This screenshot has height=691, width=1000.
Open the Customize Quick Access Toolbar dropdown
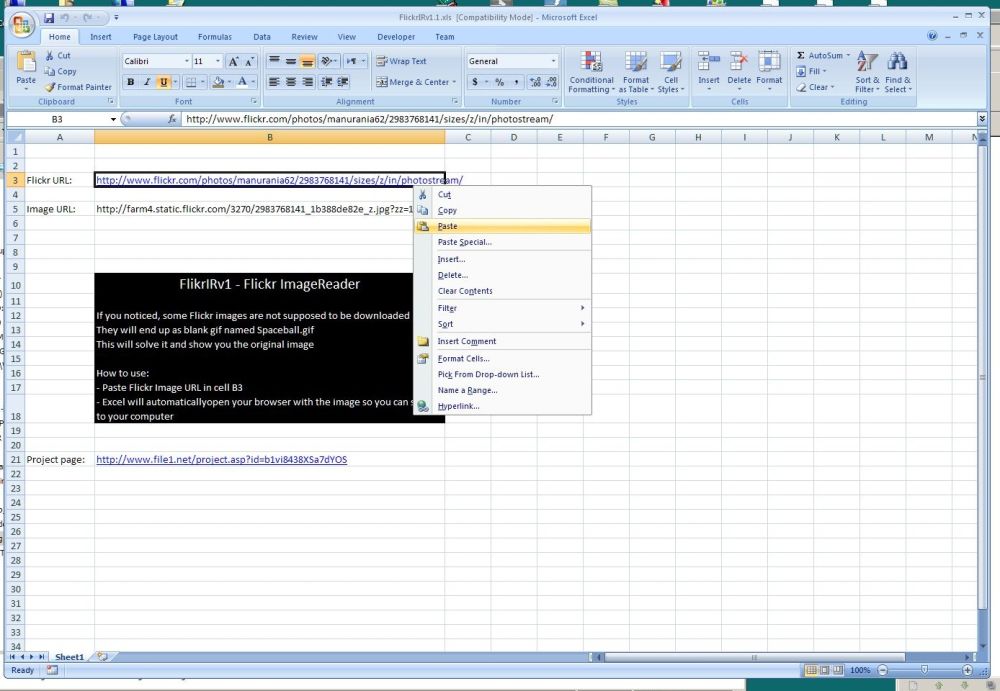116,18
